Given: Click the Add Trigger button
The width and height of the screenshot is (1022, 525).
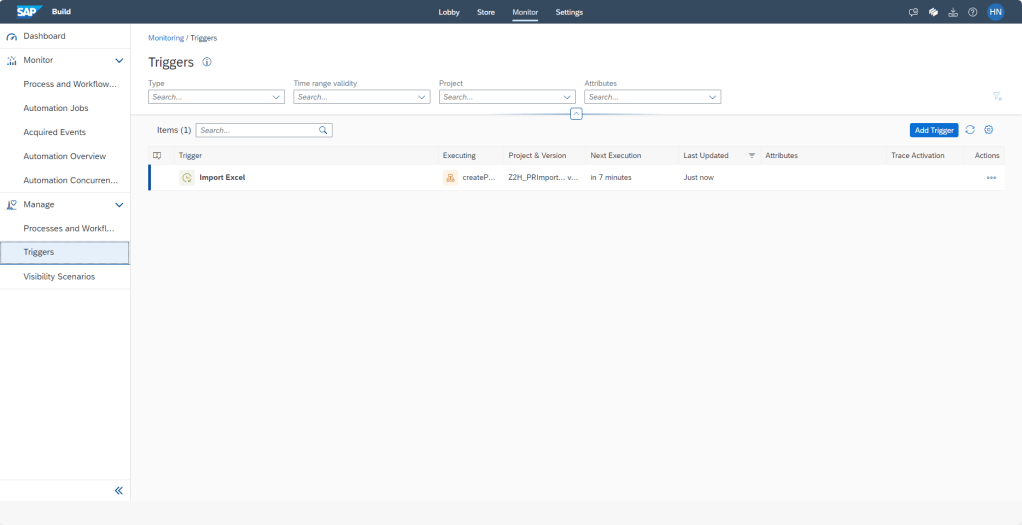Looking at the screenshot, I should [x=934, y=130].
